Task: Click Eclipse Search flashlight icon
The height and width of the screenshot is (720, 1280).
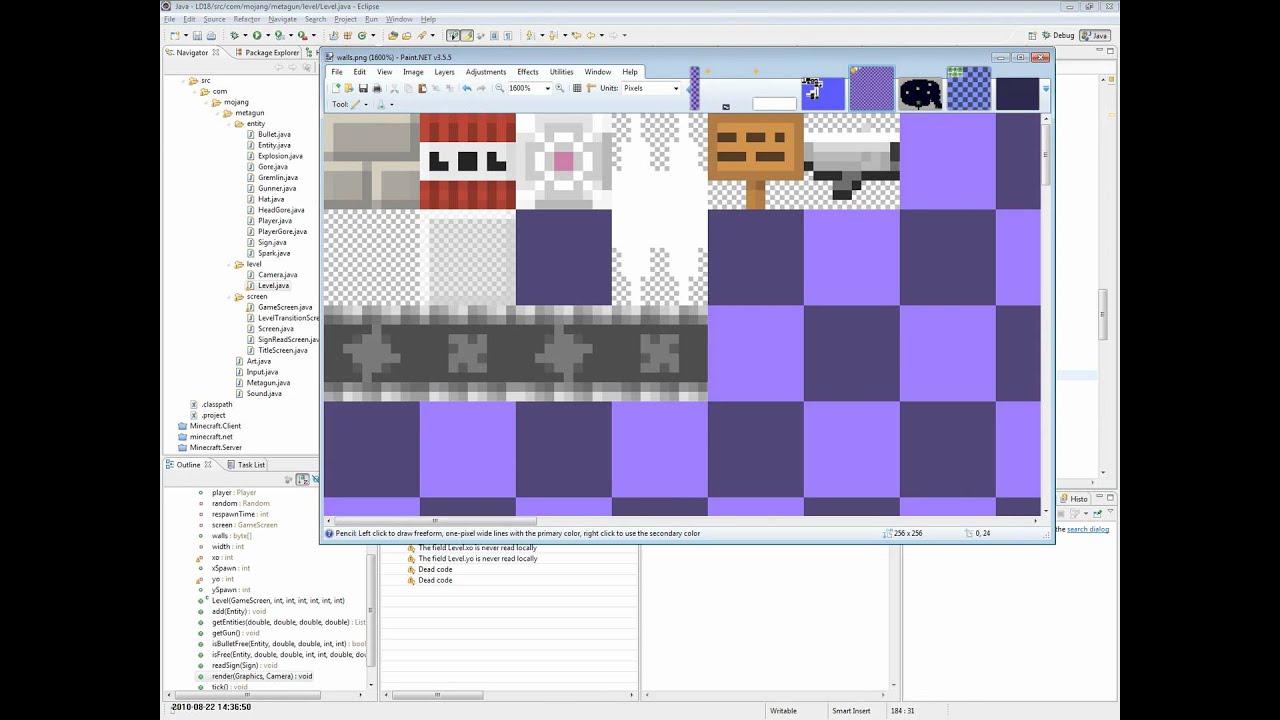Action: 421,35
